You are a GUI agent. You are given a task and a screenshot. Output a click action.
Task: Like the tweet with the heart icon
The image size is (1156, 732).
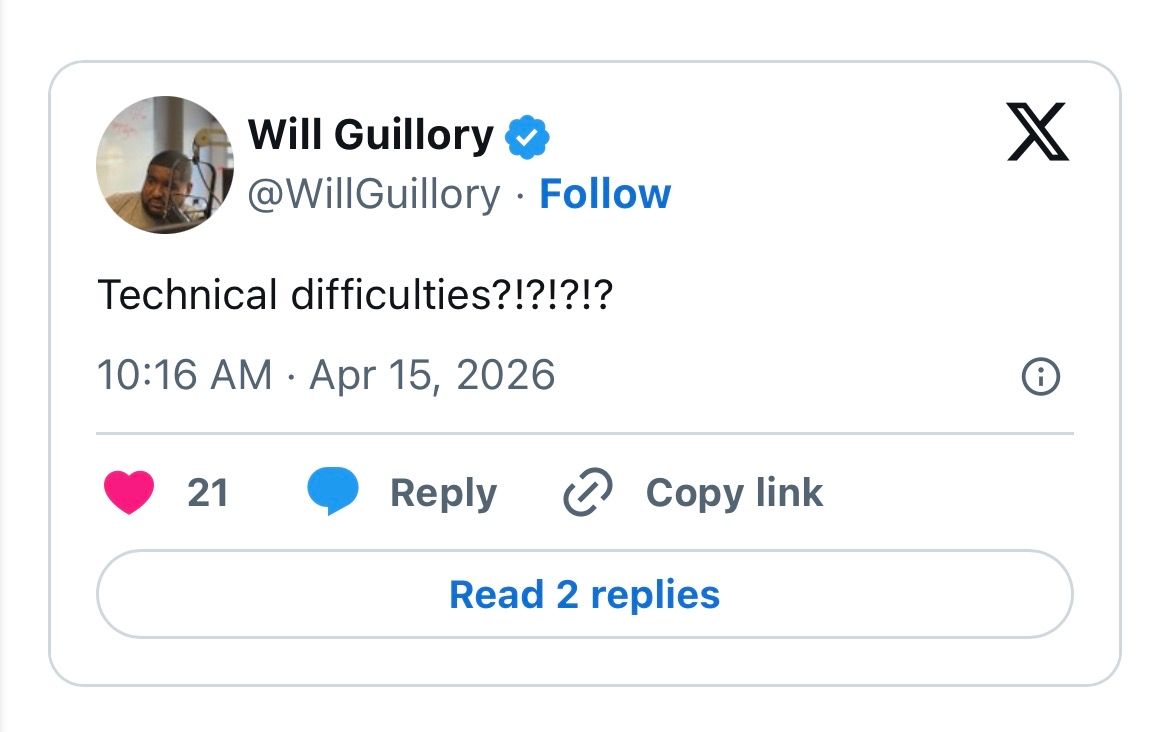[129, 493]
